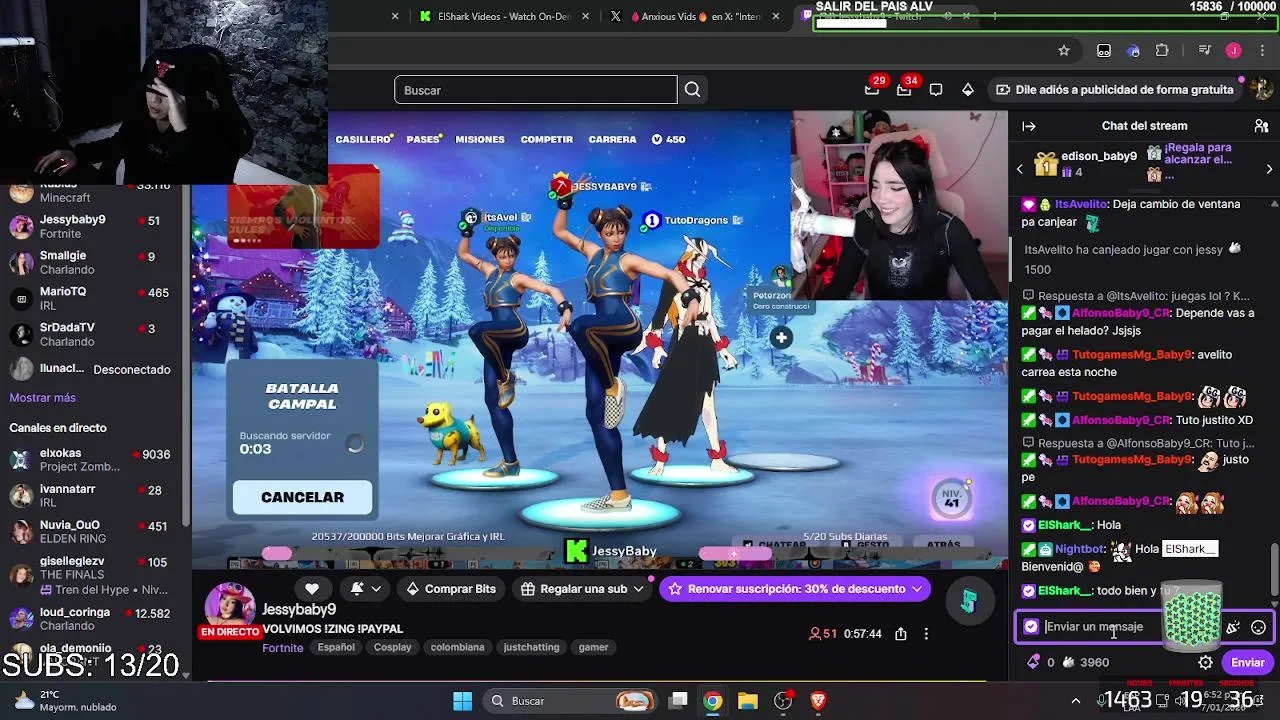Image resolution: width=1280 pixels, height=720 pixels.
Task: Open Smallgie channel in sidebar
Action: click(92, 263)
